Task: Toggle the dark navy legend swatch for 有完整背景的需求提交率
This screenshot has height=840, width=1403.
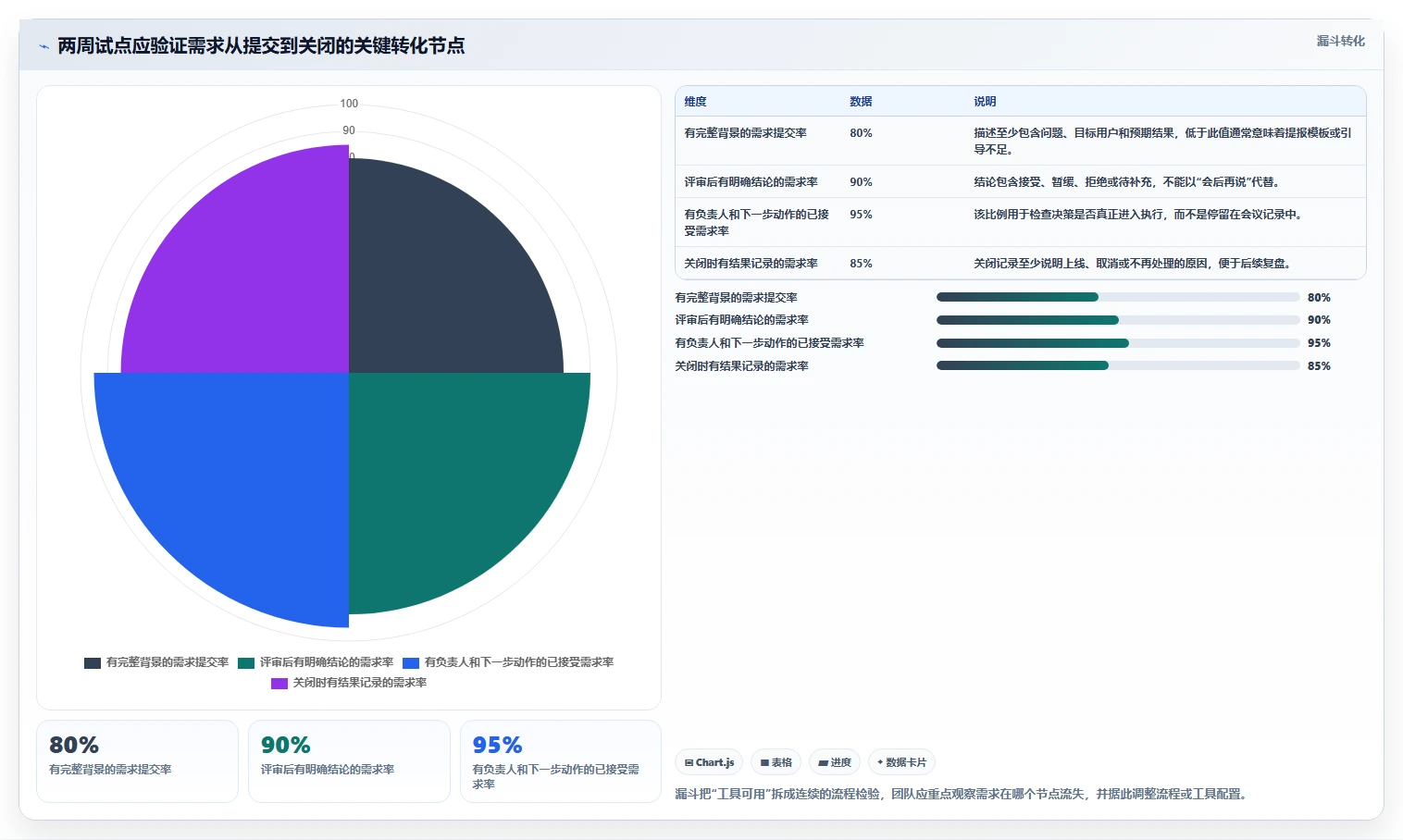Action: pos(93,663)
